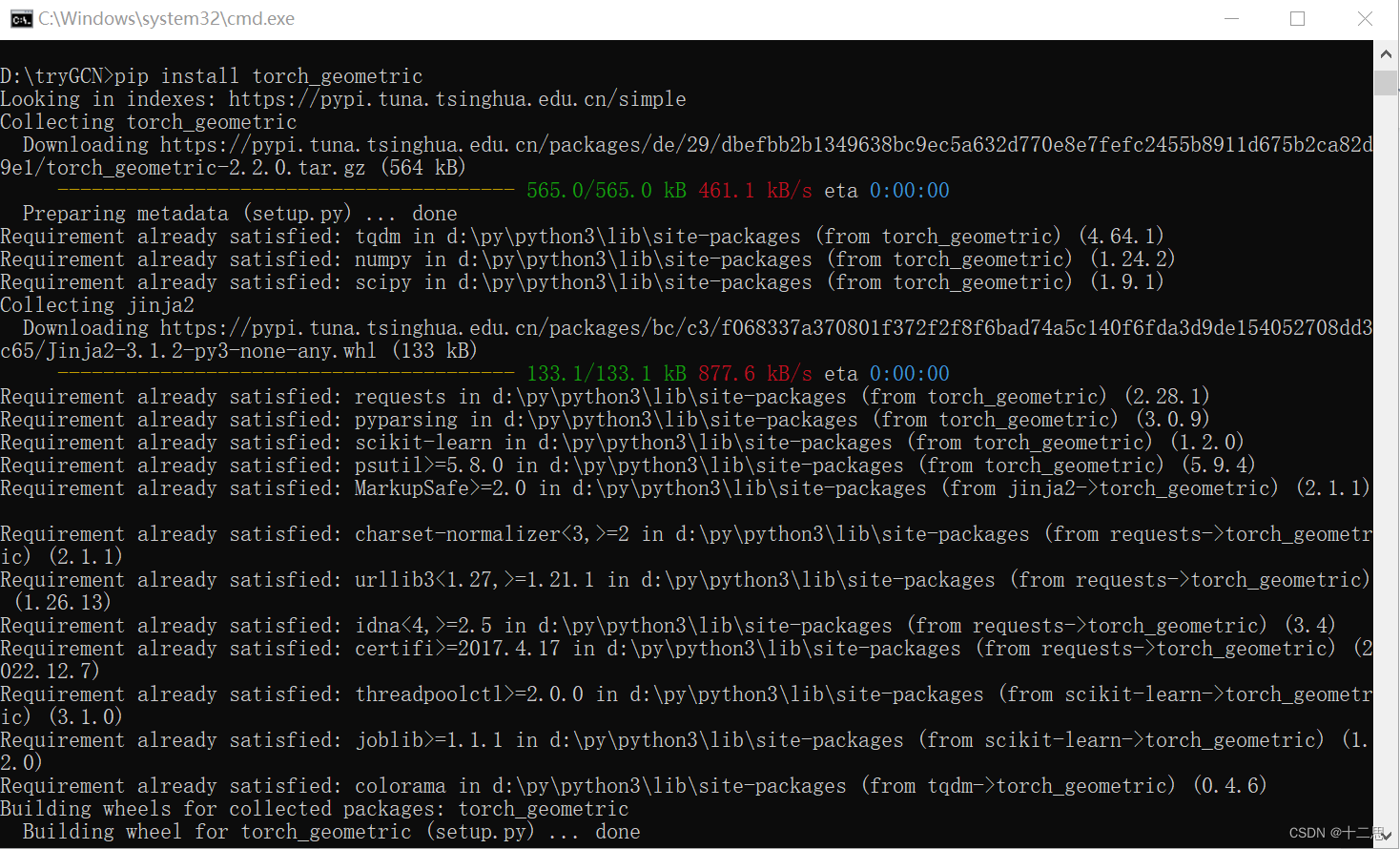
Task: Click the idna requirement line
Action: click(668, 626)
